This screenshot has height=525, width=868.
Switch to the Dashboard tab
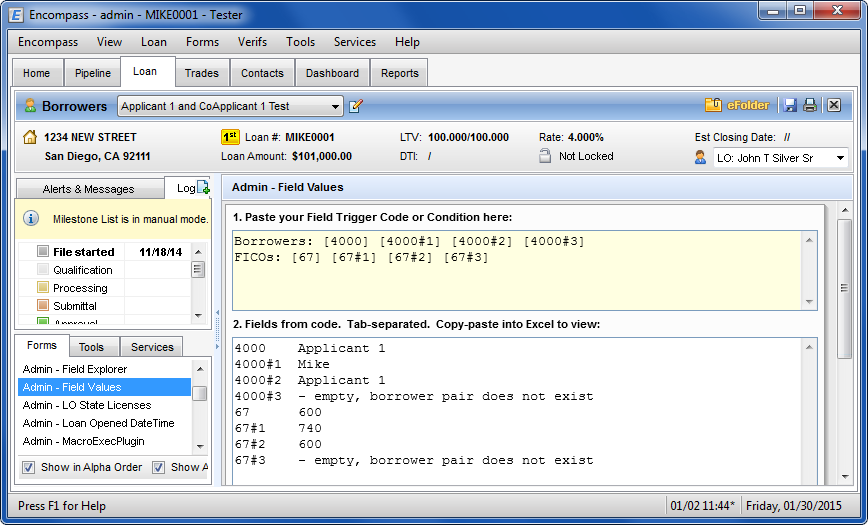click(332, 73)
